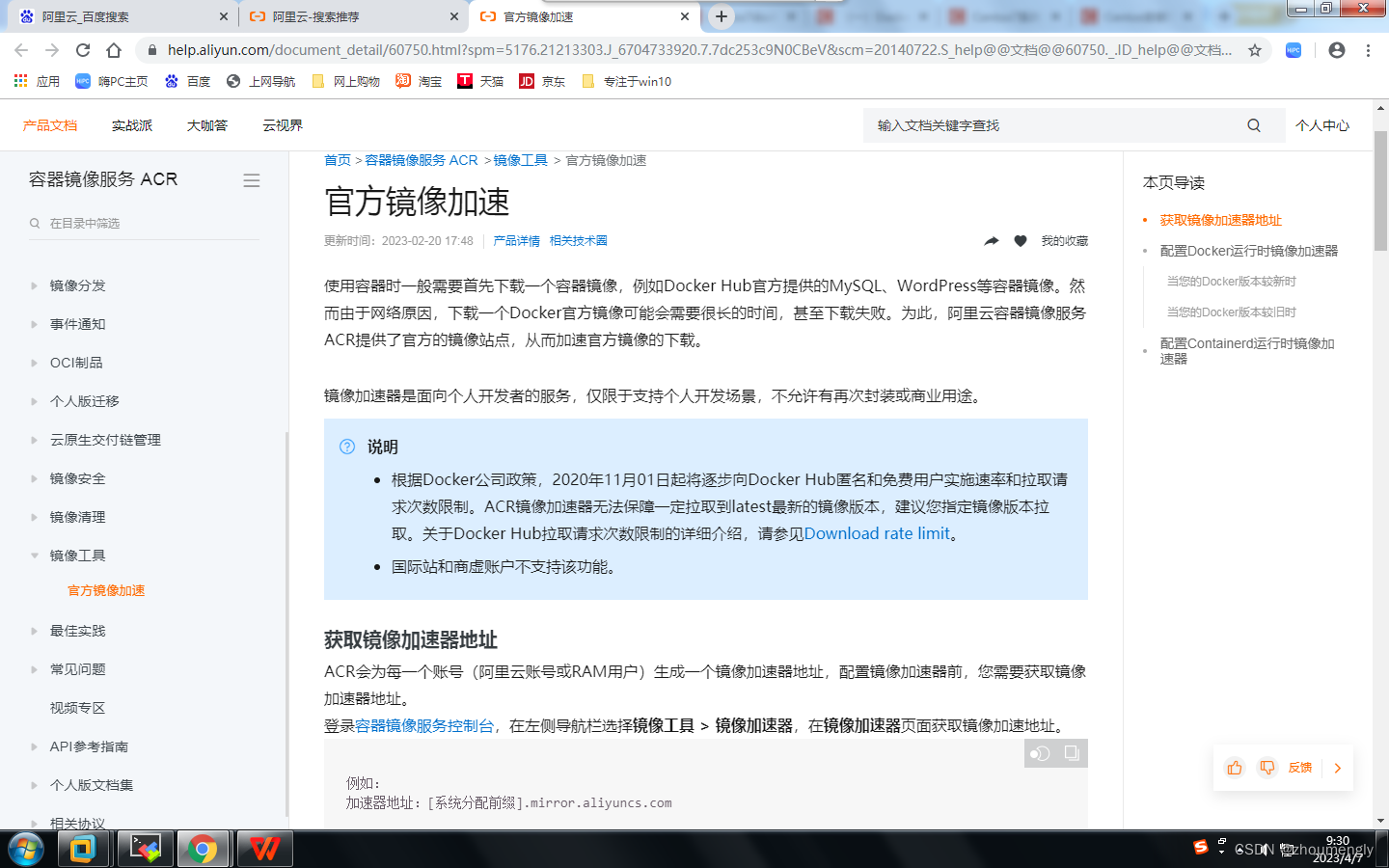Click the sidebar collapse icon beside 容器镜像服务 ACR
The image size is (1389, 868).
(251, 179)
